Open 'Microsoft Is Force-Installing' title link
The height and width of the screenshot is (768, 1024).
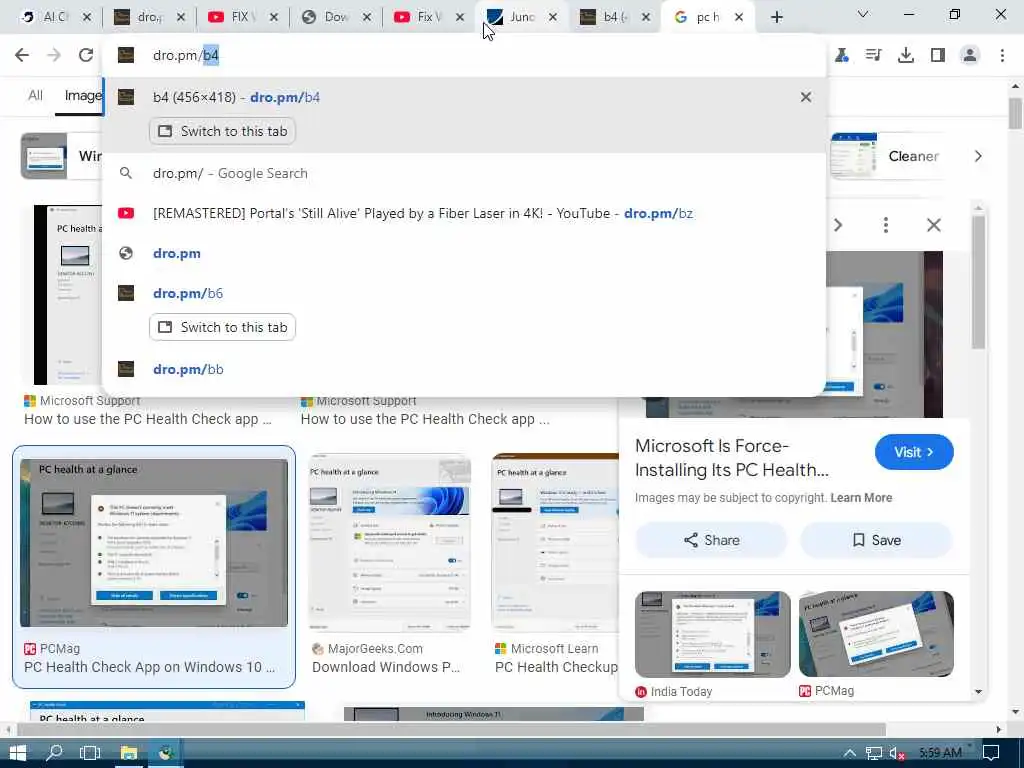[x=731, y=458]
